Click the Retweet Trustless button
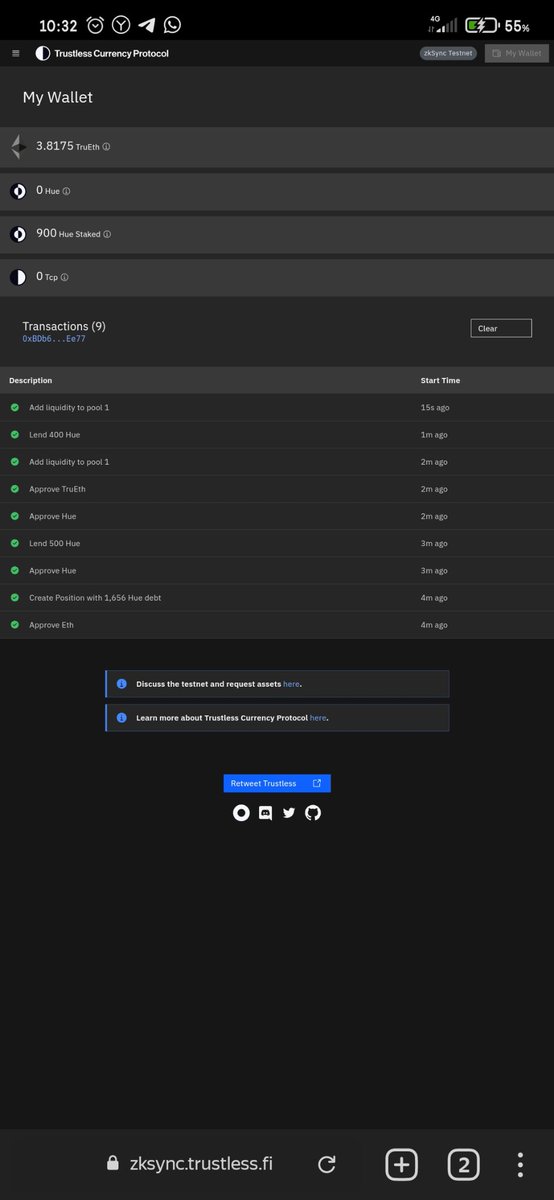 [x=277, y=783]
